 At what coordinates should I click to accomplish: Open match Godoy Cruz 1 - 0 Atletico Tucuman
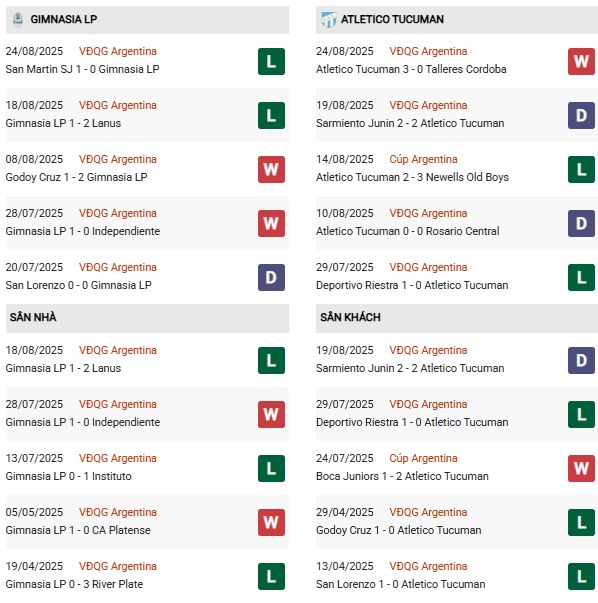pos(398,530)
